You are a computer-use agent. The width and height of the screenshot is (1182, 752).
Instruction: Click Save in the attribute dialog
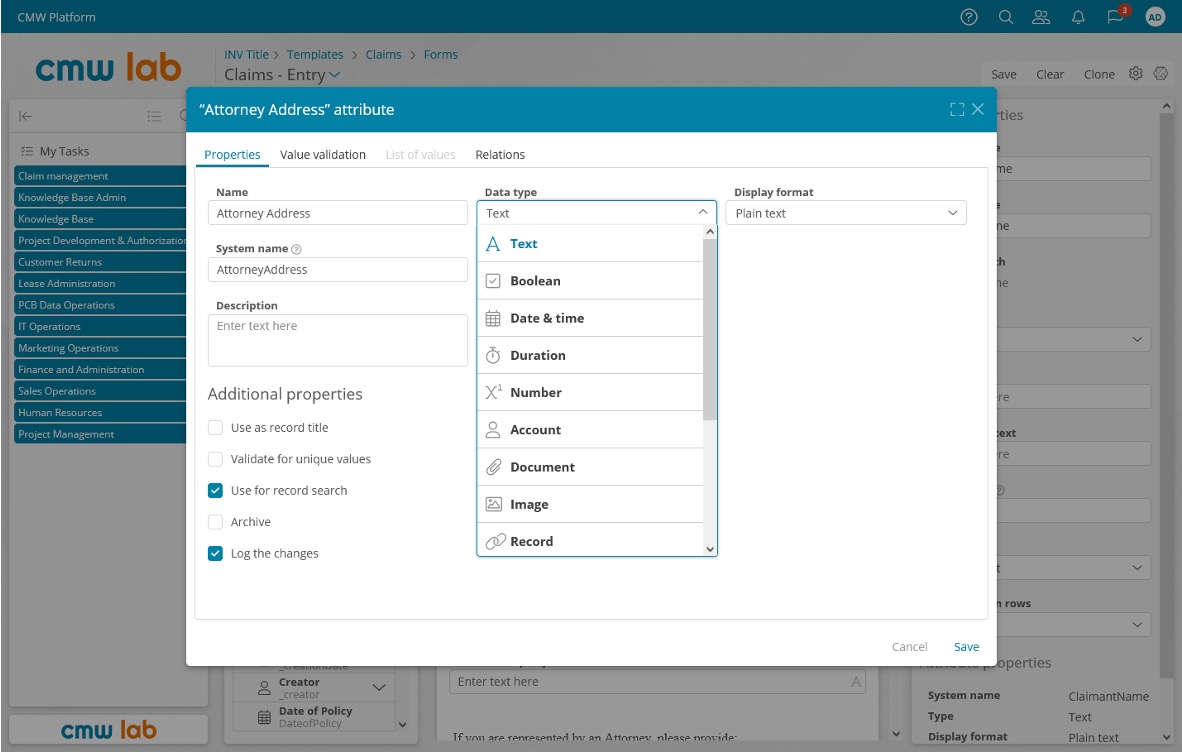pos(966,647)
